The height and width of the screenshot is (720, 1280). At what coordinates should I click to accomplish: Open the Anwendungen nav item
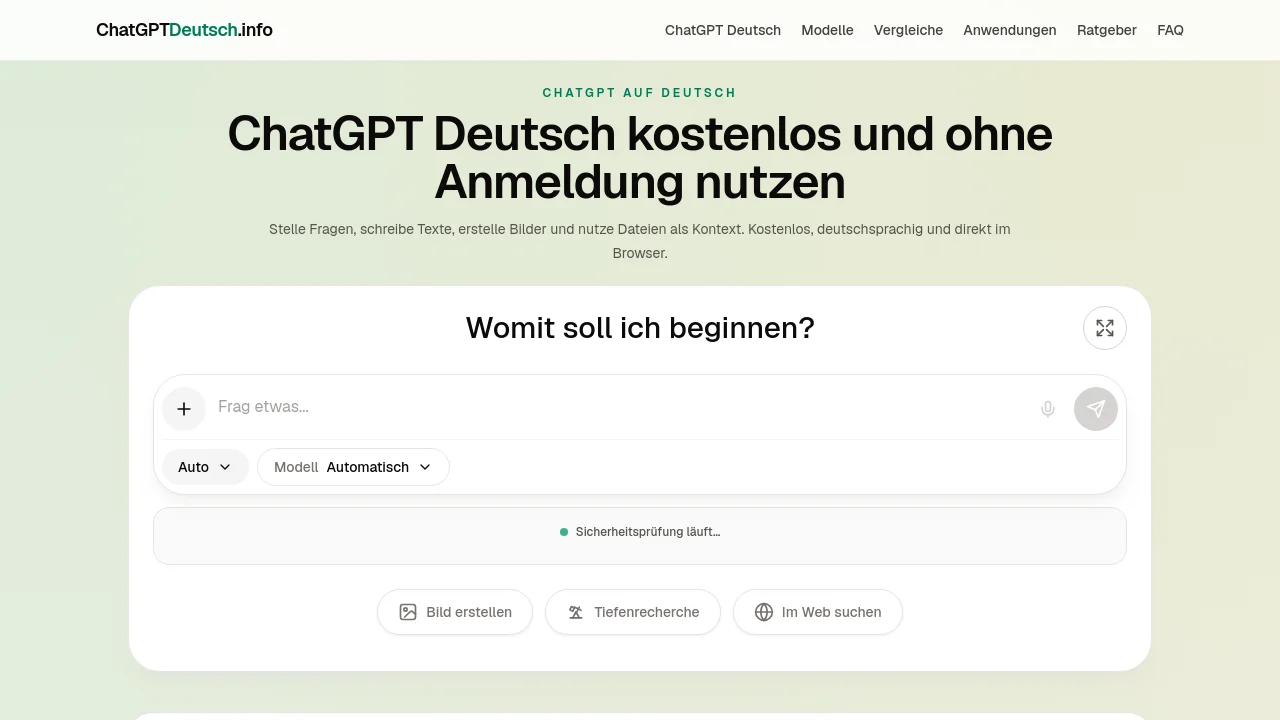coord(1010,30)
